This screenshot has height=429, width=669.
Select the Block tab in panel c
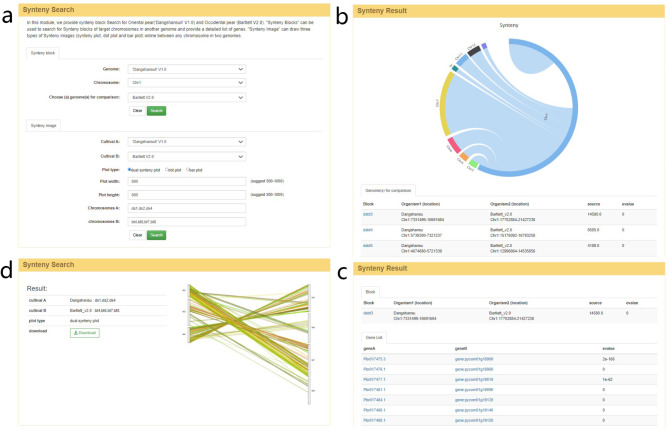[x=370, y=292]
